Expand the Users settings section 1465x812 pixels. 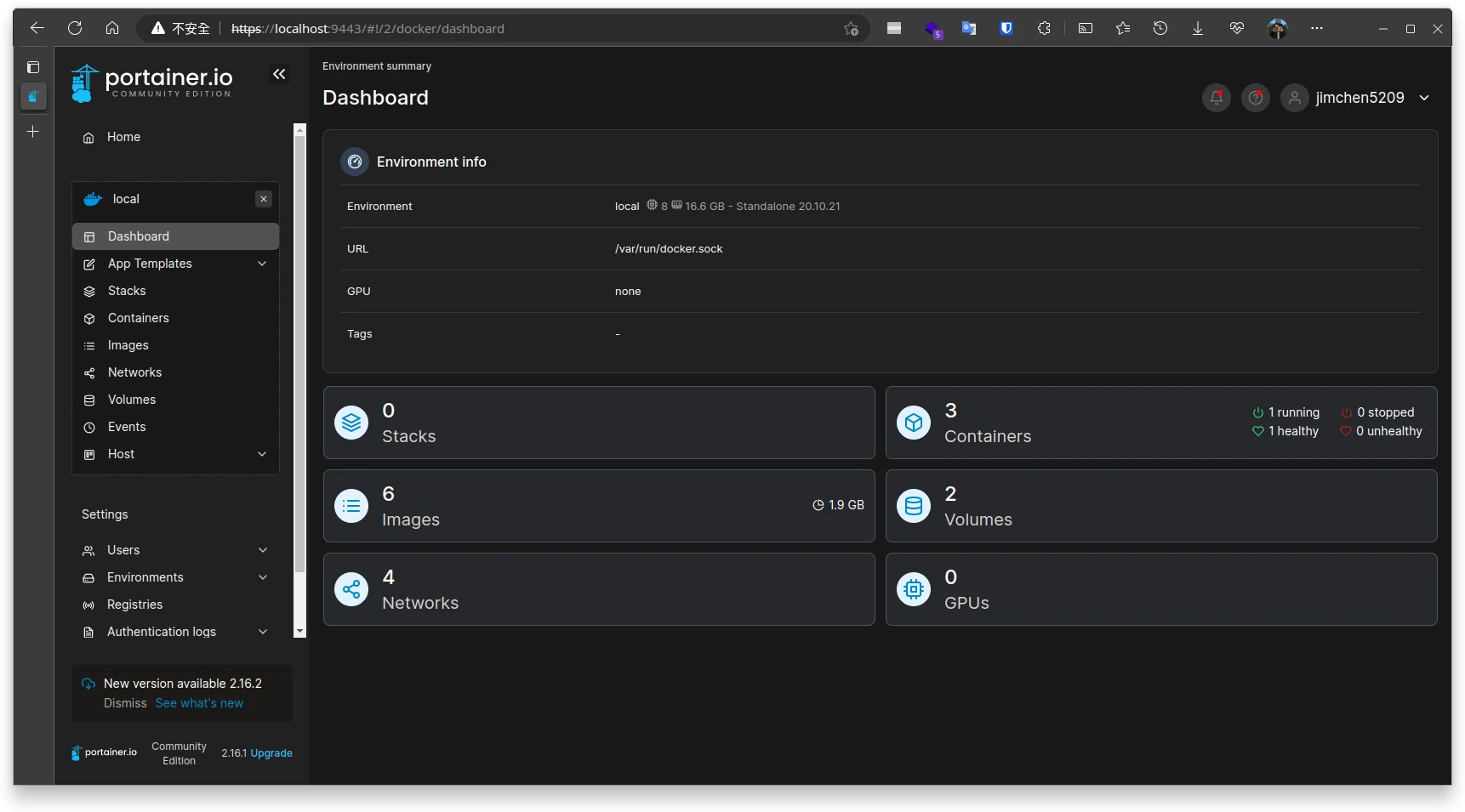click(263, 550)
